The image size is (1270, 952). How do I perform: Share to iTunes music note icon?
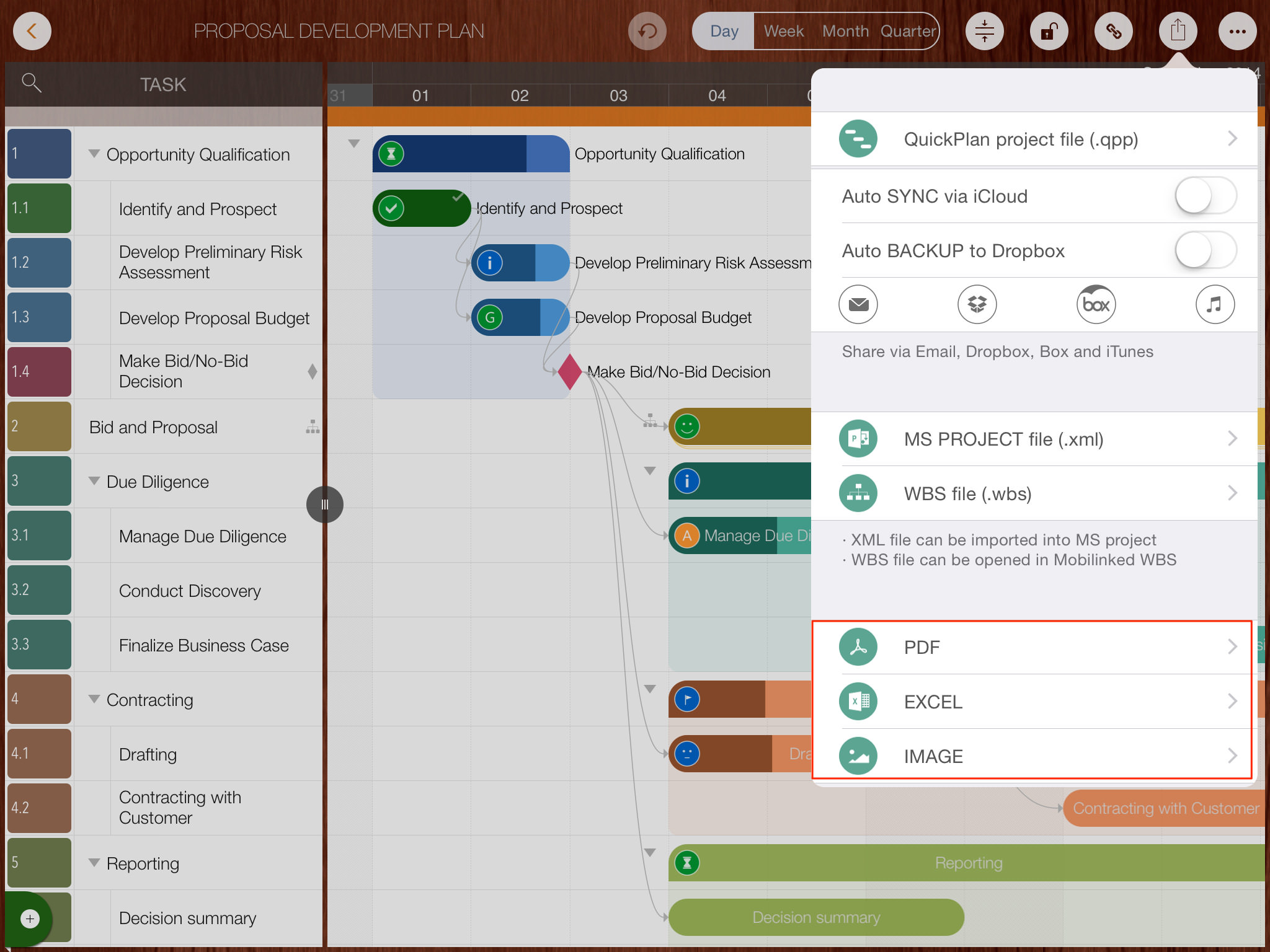click(1214, 304)
